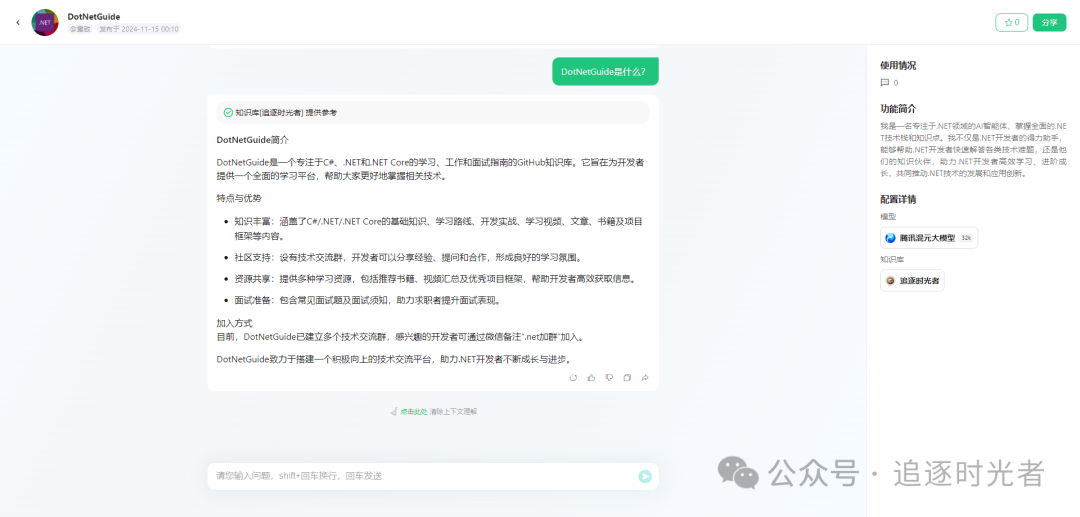Click the 功能简介 heading
The width and height of the screenshot is (1080, 517).
pyautogui.click(x=898, y=109)
